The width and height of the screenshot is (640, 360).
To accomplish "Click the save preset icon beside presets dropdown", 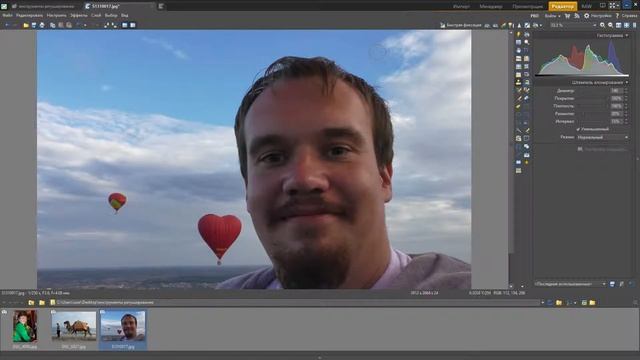I will coord(612,284).
